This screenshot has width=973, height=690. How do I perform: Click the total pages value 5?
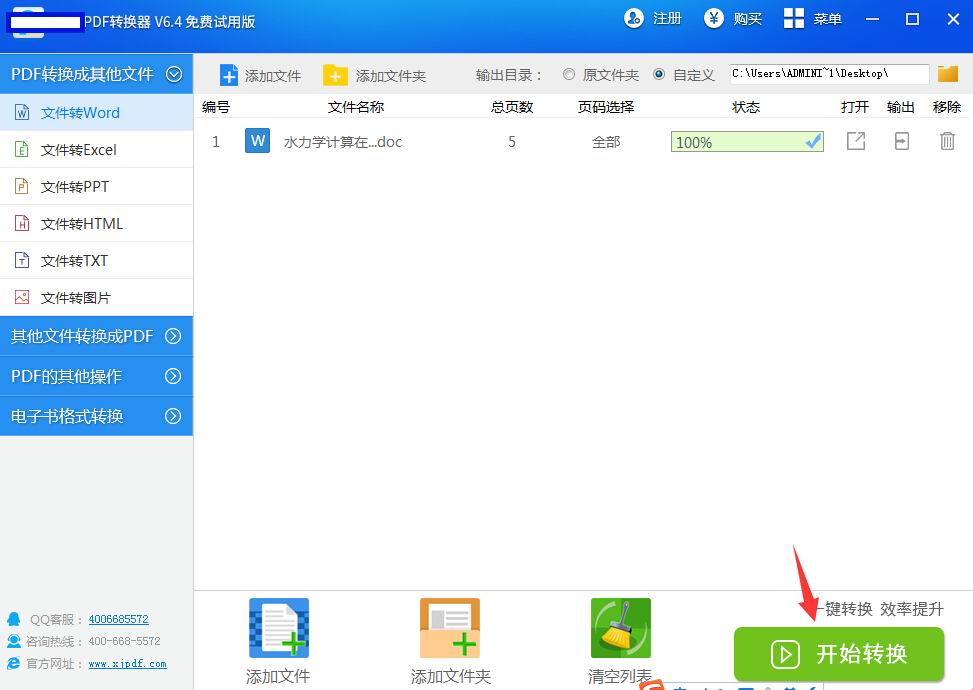[512, 142]
